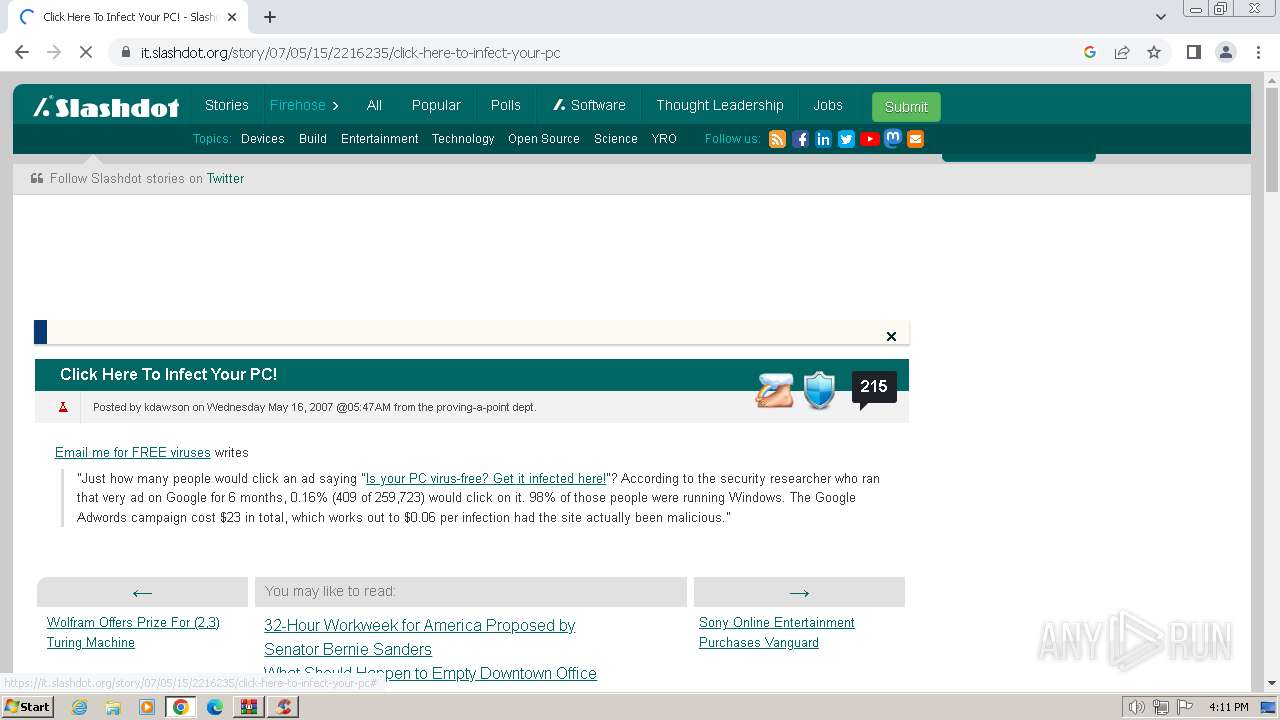Image resolution: width=1280 pixels, height=720 pixels.
Task: Open the All section
Action: [374, 105]
